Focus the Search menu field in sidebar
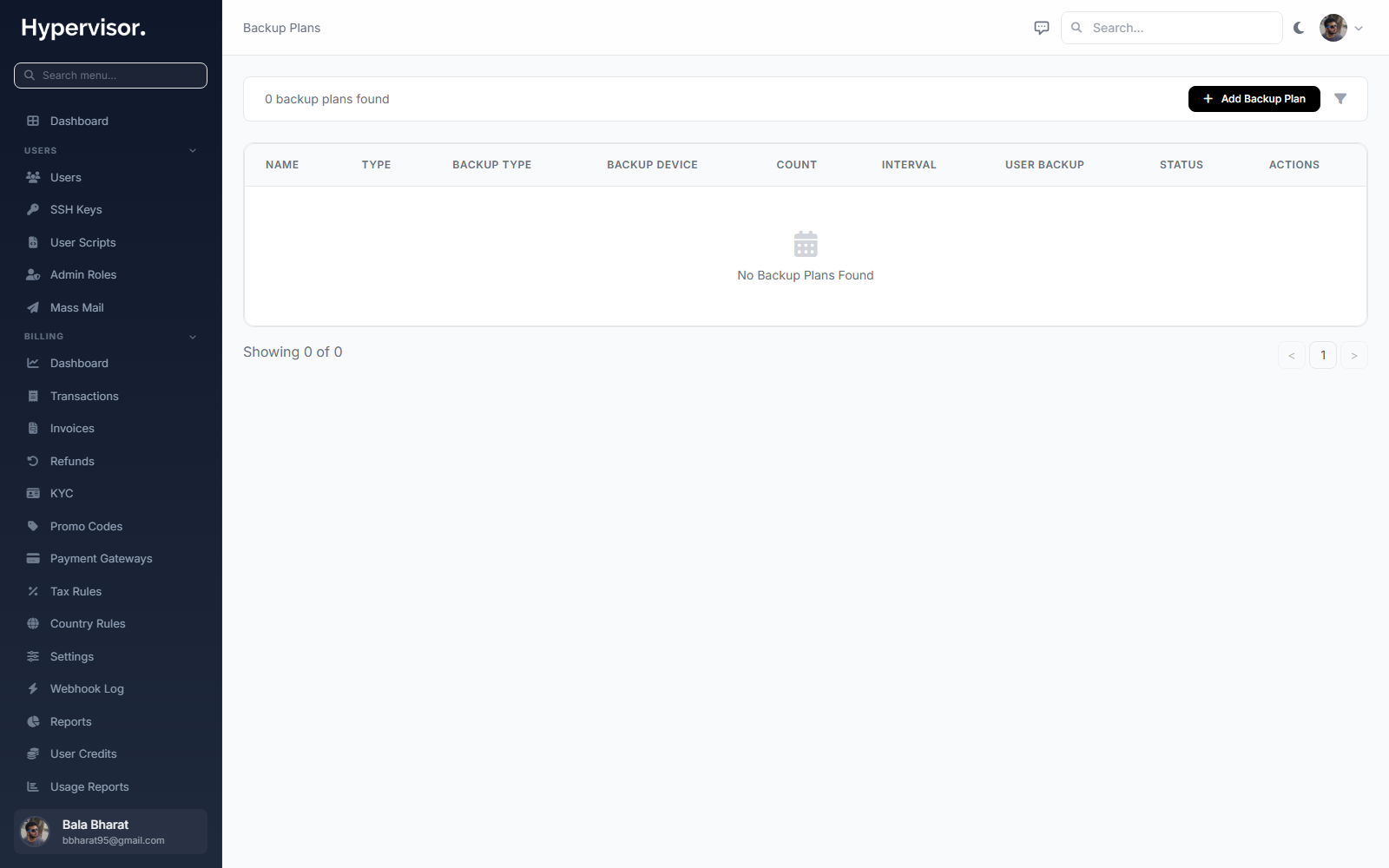 [x=111, y=76]
